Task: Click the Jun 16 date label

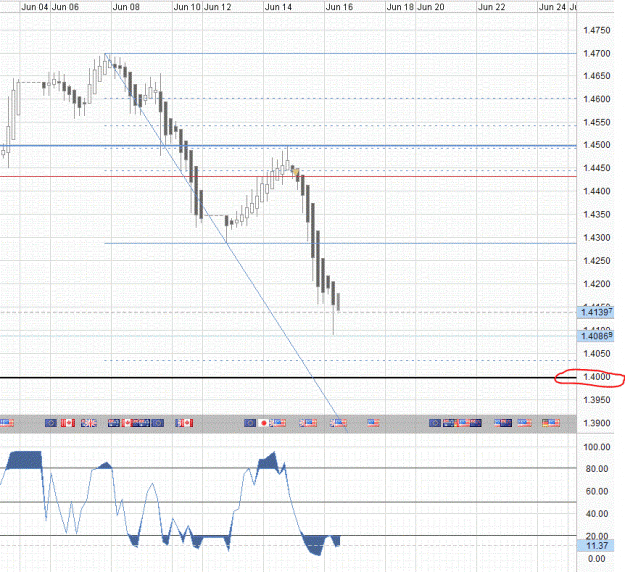Action: tap(339, 7)
